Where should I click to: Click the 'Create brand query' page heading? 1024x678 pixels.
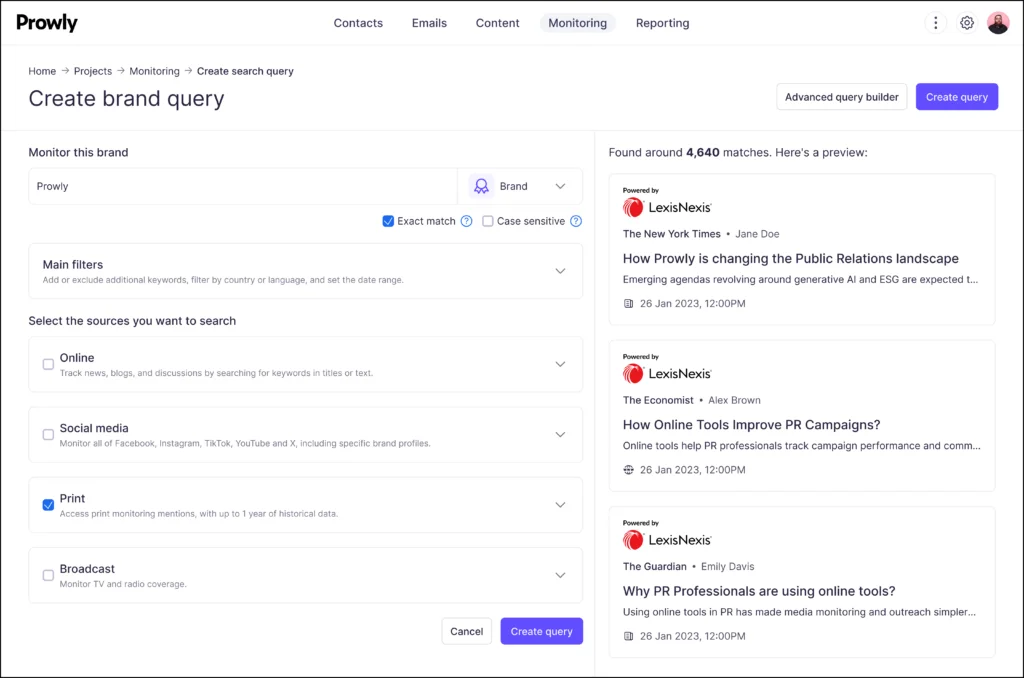click(x=126, y=99)
